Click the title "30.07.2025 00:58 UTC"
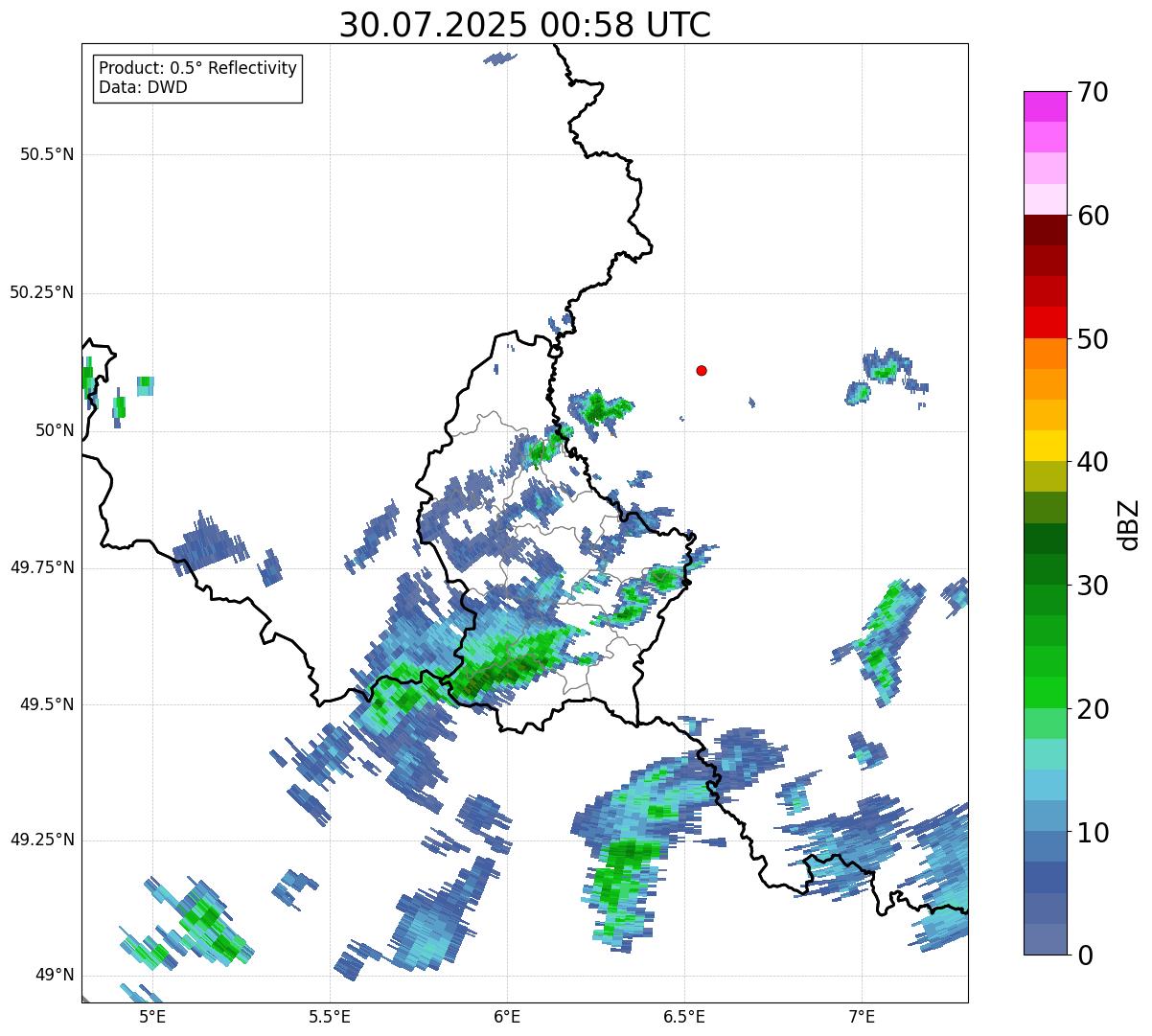 coord(525,25)
